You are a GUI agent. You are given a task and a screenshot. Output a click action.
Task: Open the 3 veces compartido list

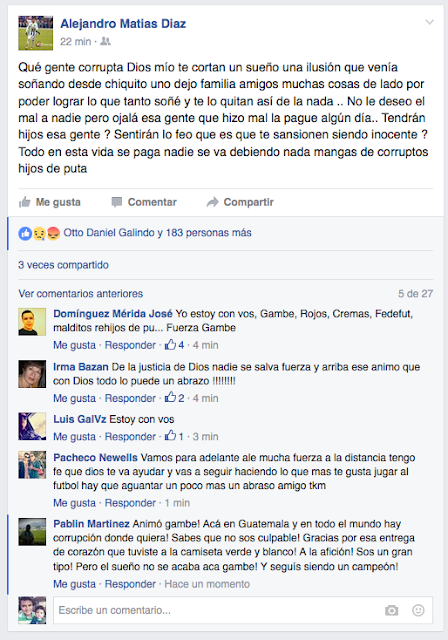[x=63, y=265]
